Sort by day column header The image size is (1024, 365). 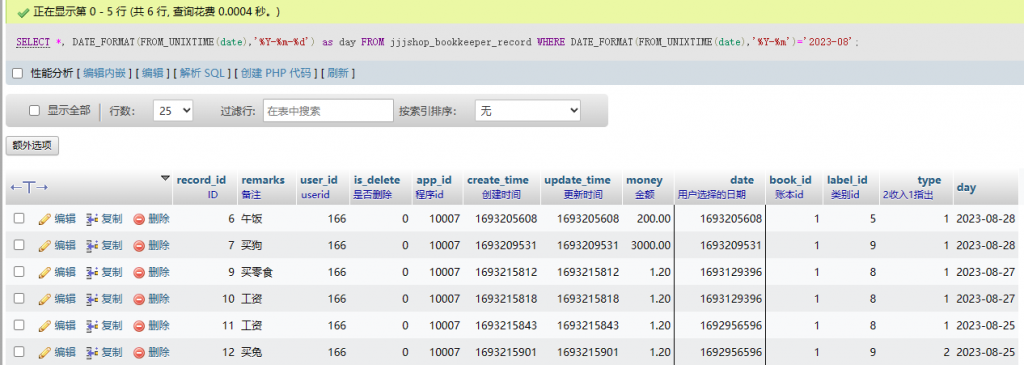click(x=966, y=187)
